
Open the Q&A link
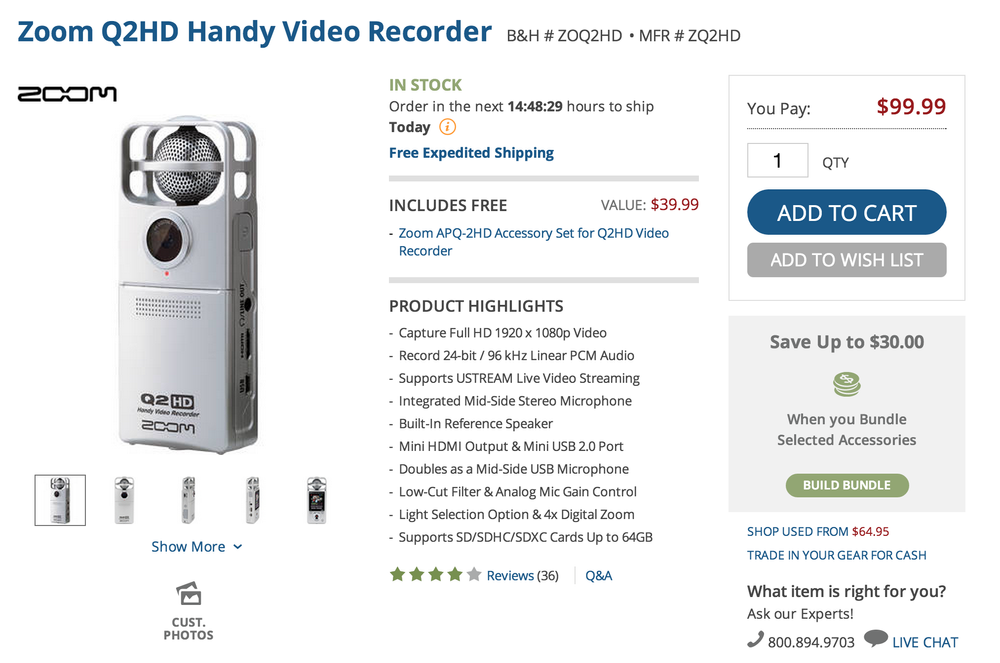click(x=598, y=576)
